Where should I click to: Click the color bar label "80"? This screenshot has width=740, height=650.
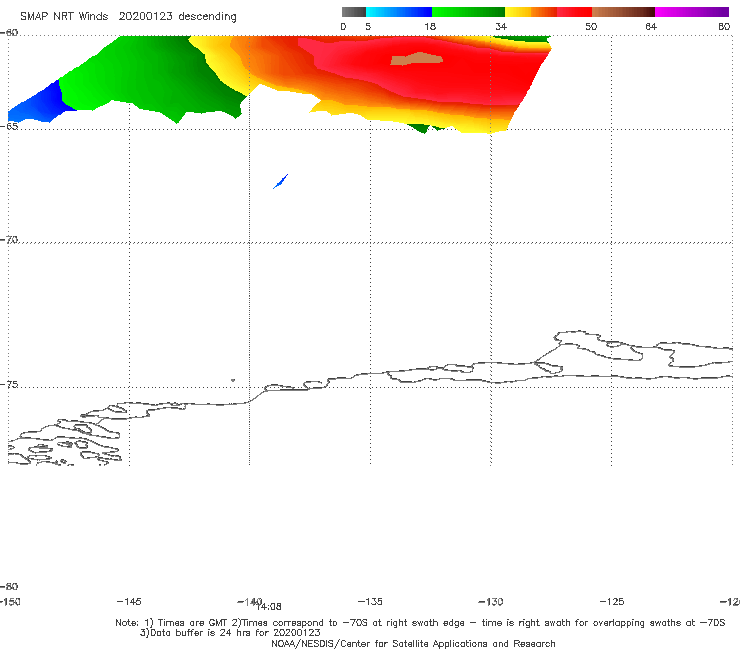724,26
